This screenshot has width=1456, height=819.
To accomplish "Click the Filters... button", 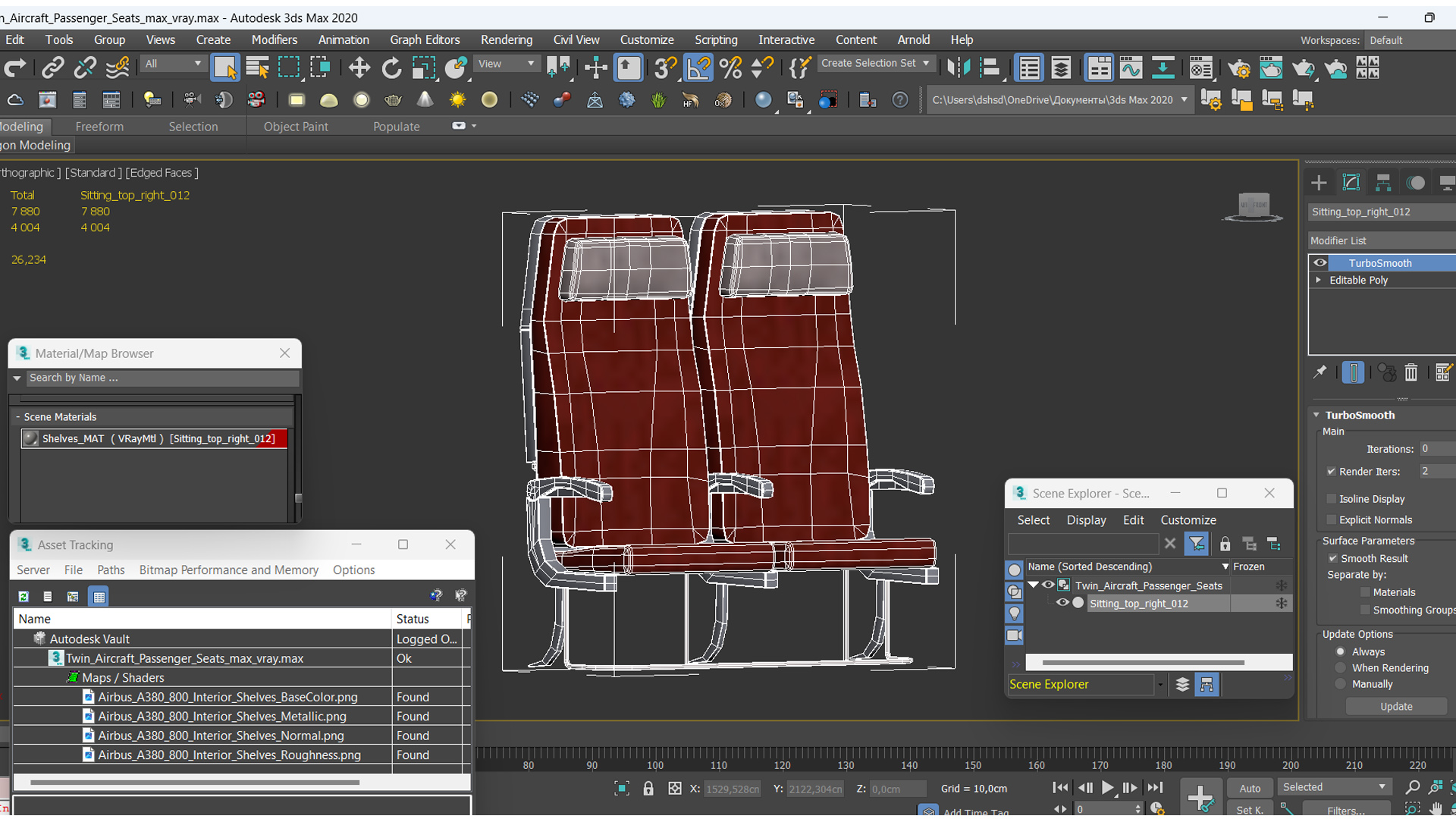I will (x=1346, y=810).
